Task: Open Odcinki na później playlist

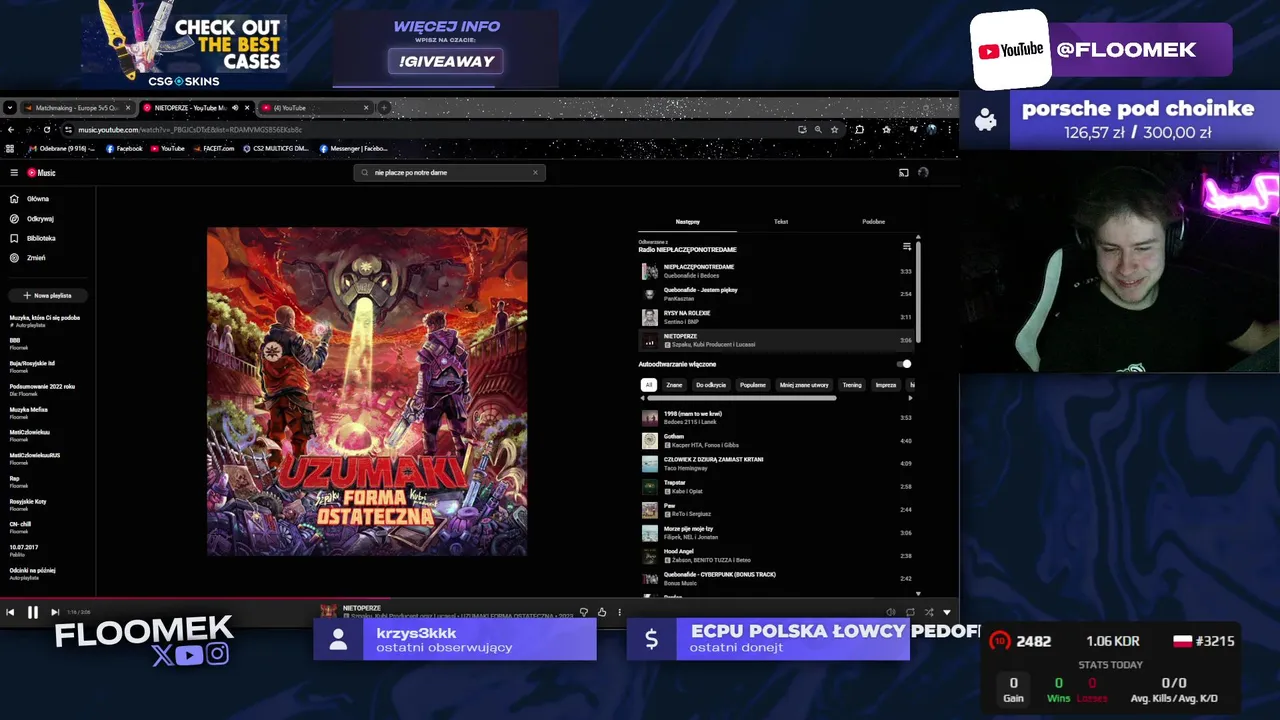Action: (47, 573)
